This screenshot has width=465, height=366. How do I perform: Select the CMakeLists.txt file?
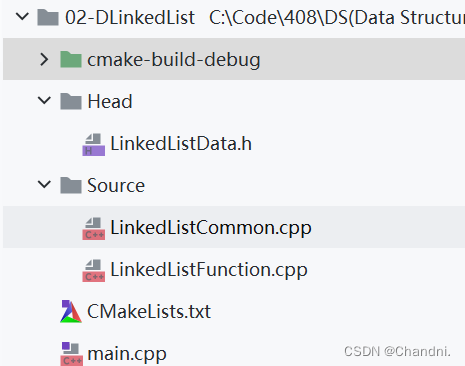149,312
